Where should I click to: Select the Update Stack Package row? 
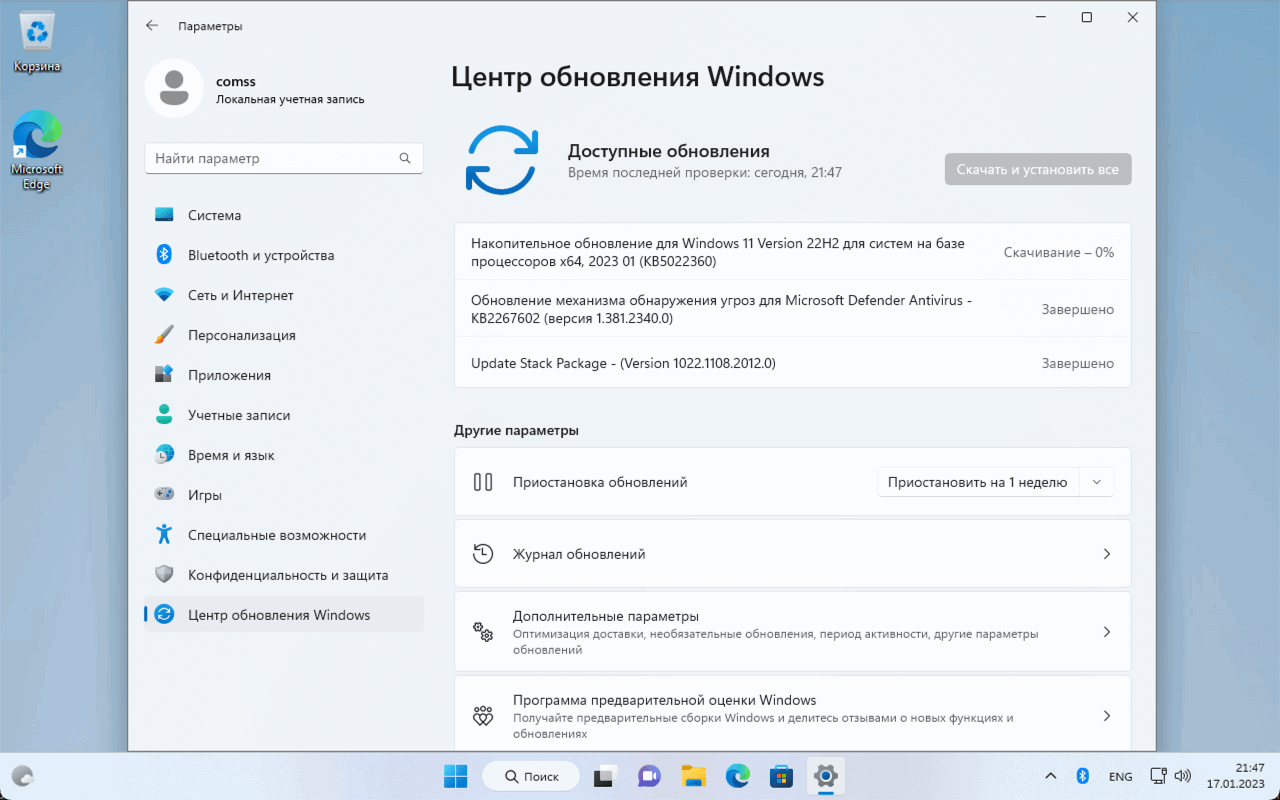tap(792, 363)
